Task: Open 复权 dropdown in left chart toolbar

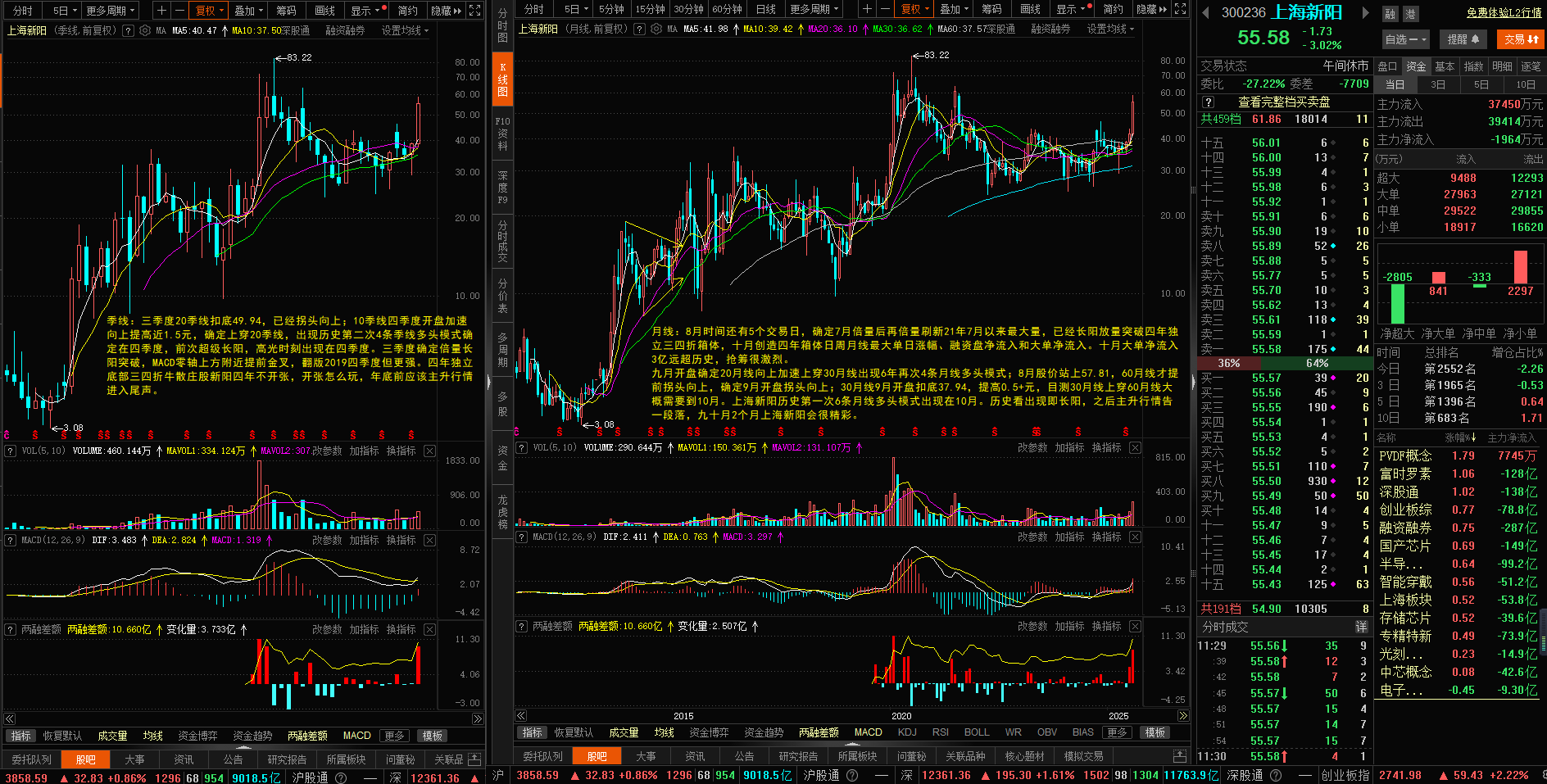Action: click(x=208, y=11)
